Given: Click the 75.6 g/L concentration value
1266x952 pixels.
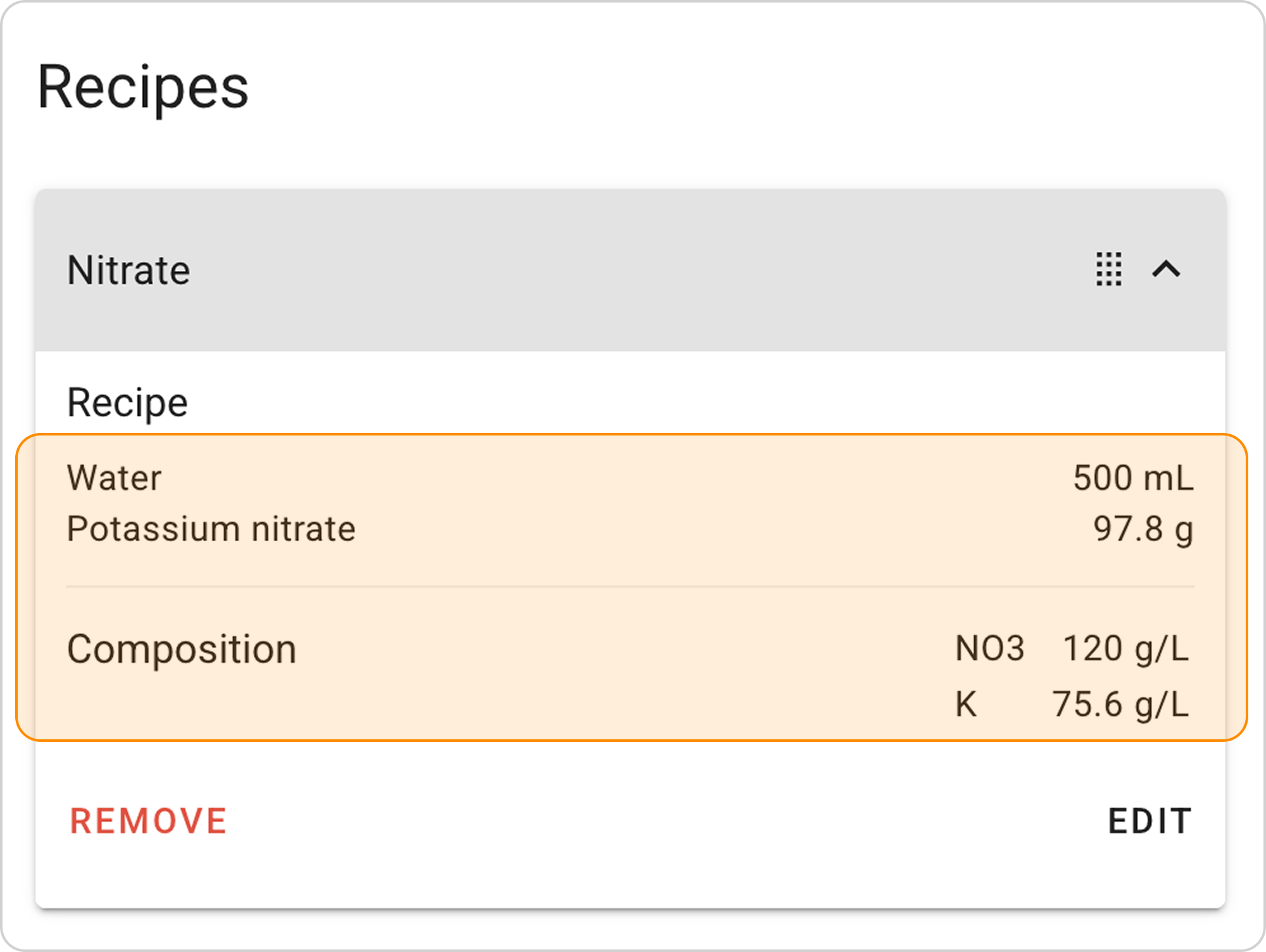Looking at the screenshot, I should [x=1120, y=705].
